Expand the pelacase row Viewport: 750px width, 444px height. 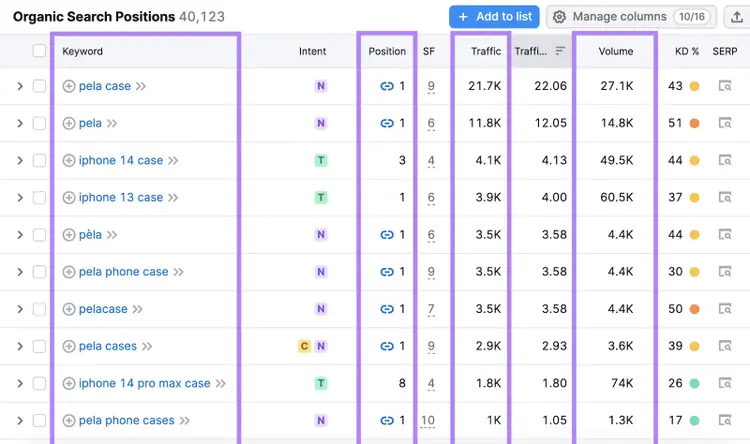20,309
